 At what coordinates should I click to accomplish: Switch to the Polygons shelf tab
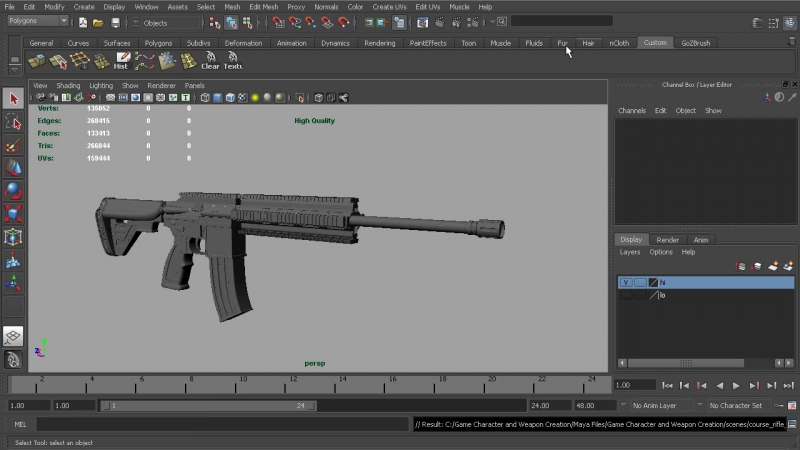tap(158, 43)
